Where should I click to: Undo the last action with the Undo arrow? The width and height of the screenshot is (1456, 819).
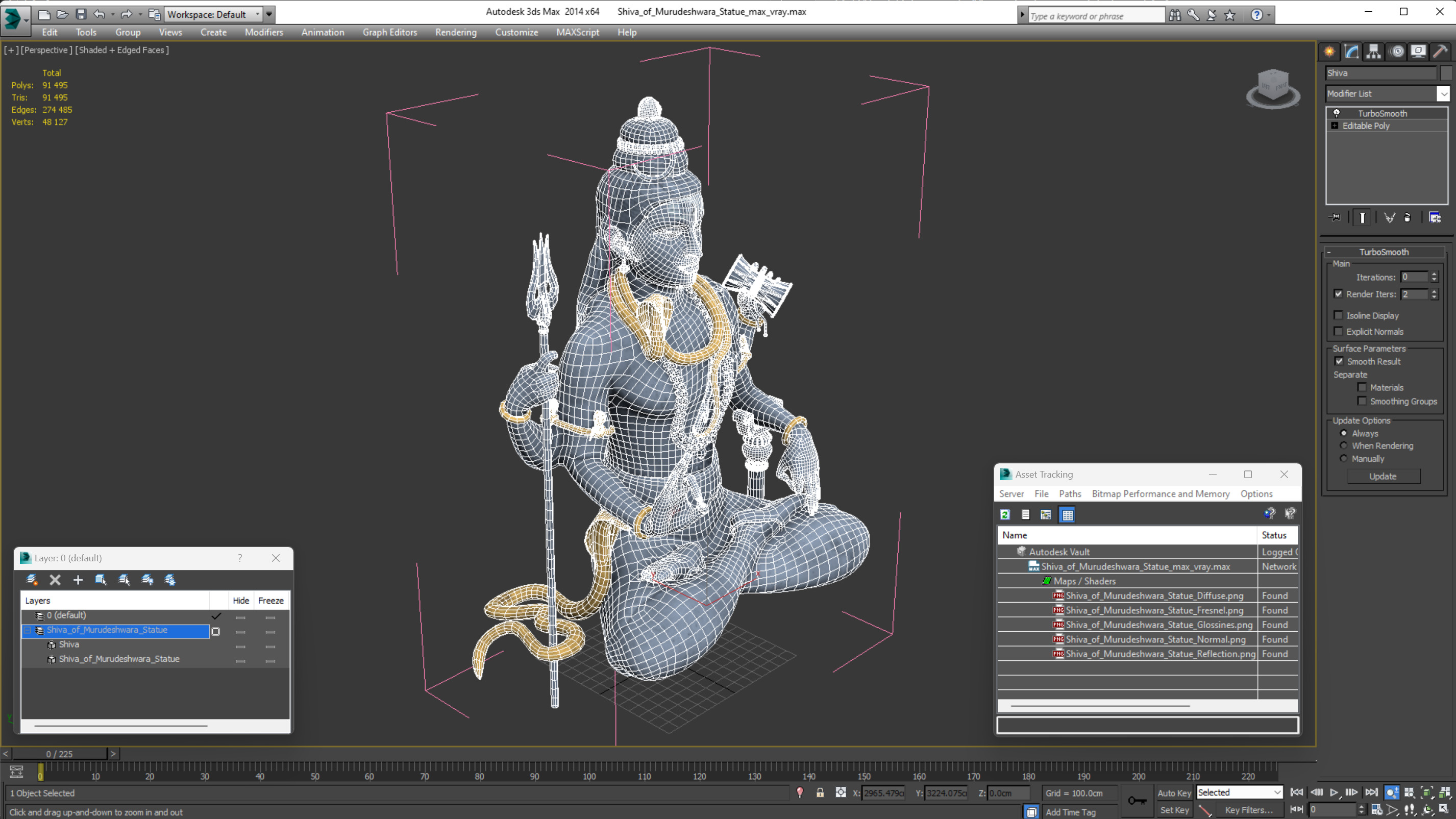coord(99,14)
